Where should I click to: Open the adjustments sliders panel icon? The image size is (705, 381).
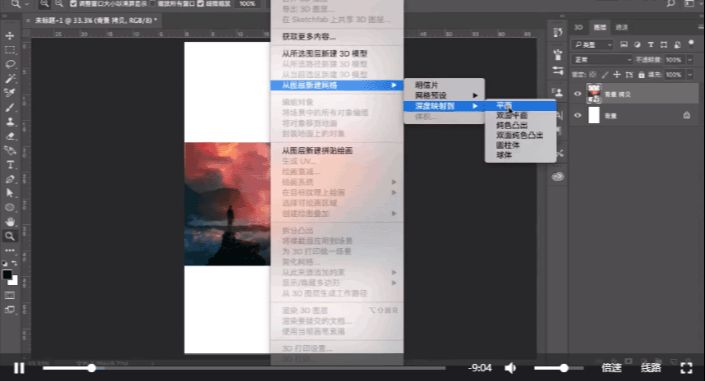558,71
